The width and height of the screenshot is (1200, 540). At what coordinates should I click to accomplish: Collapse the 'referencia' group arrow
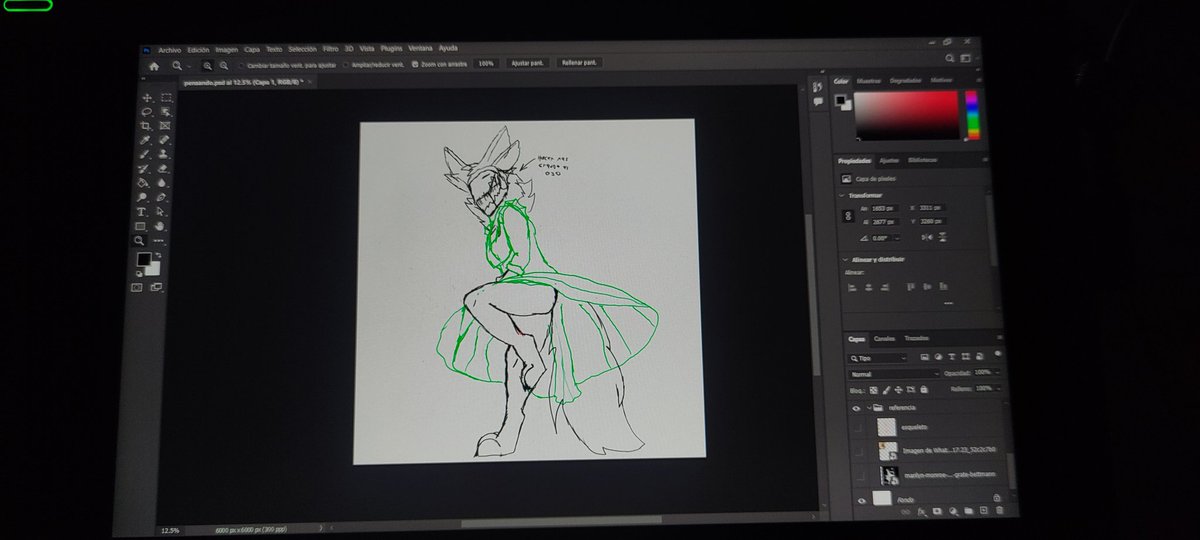[868, 408]
